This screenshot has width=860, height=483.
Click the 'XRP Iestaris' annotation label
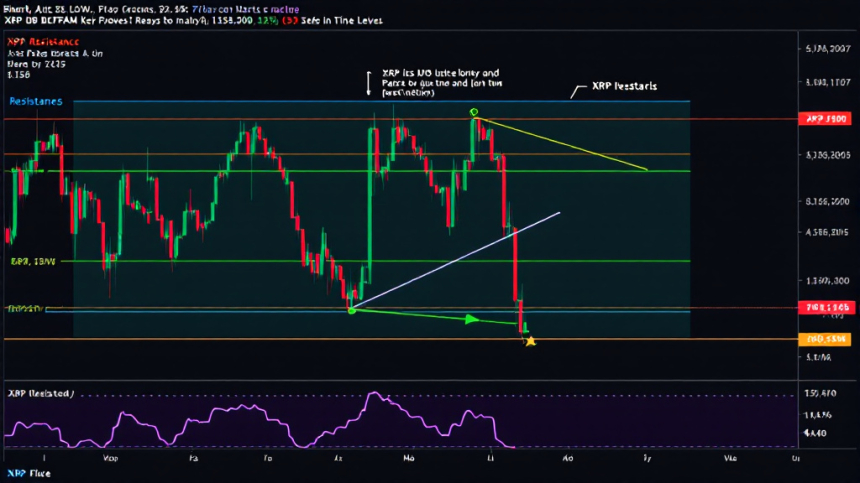tap(624, 86)
